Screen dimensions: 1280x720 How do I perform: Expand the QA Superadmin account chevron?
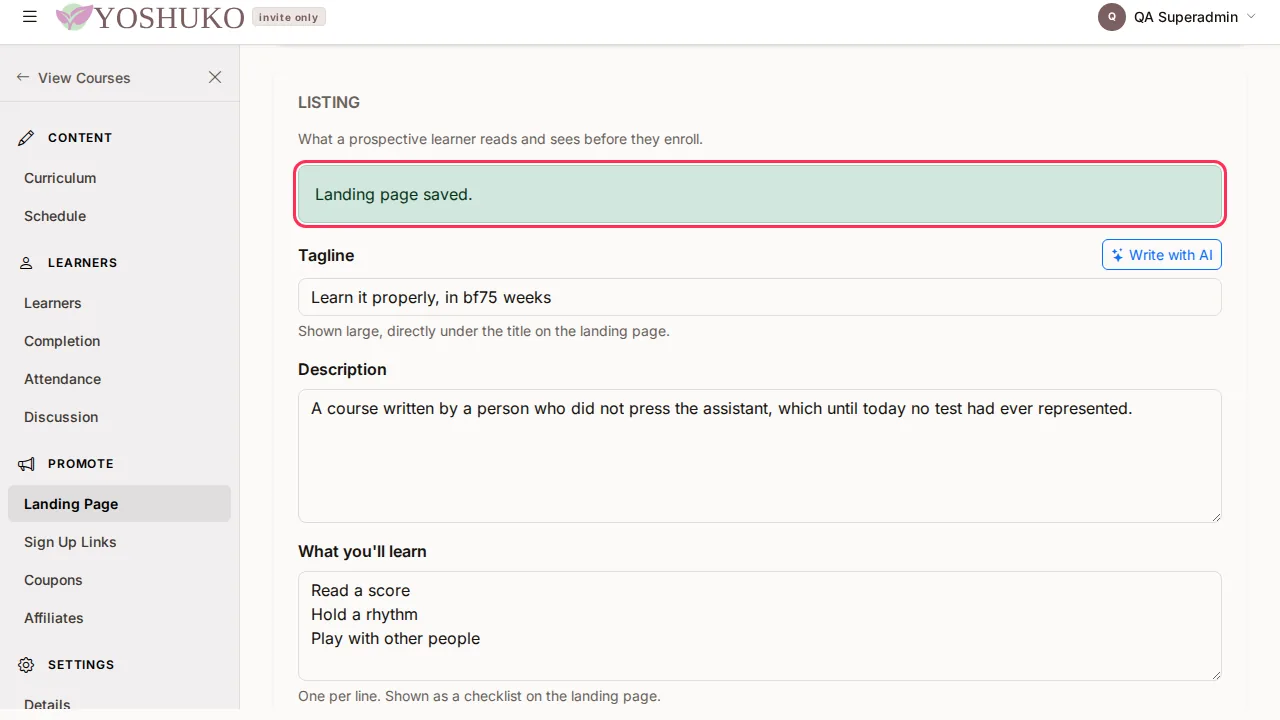(x=1251, y=16)
